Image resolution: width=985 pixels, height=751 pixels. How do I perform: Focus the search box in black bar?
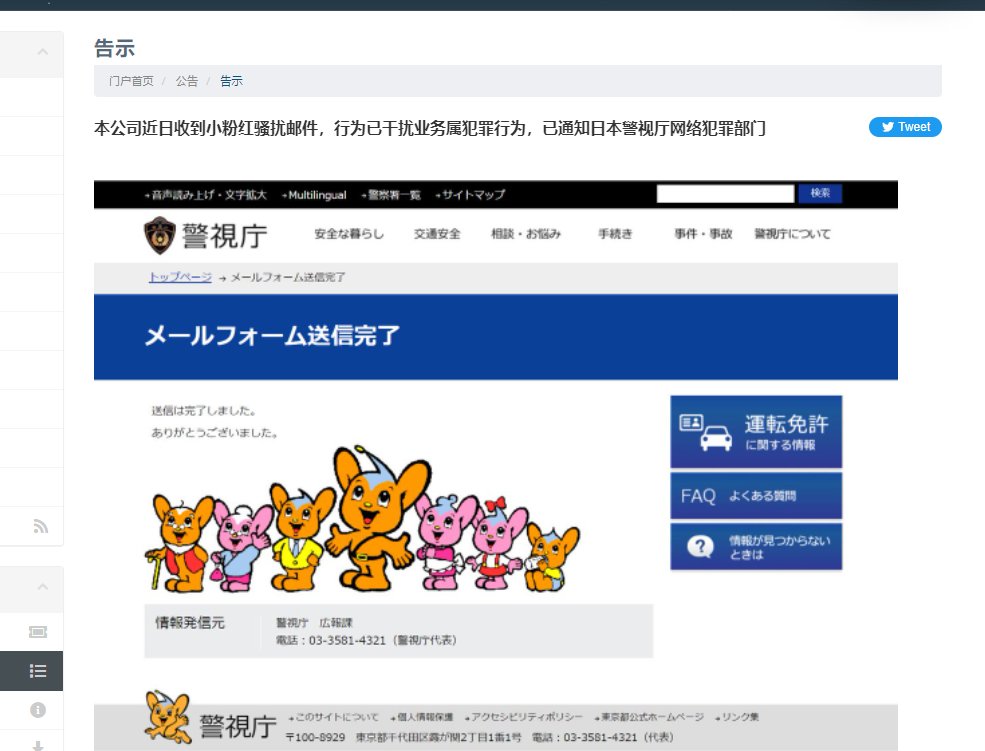(x=725, y=193)
